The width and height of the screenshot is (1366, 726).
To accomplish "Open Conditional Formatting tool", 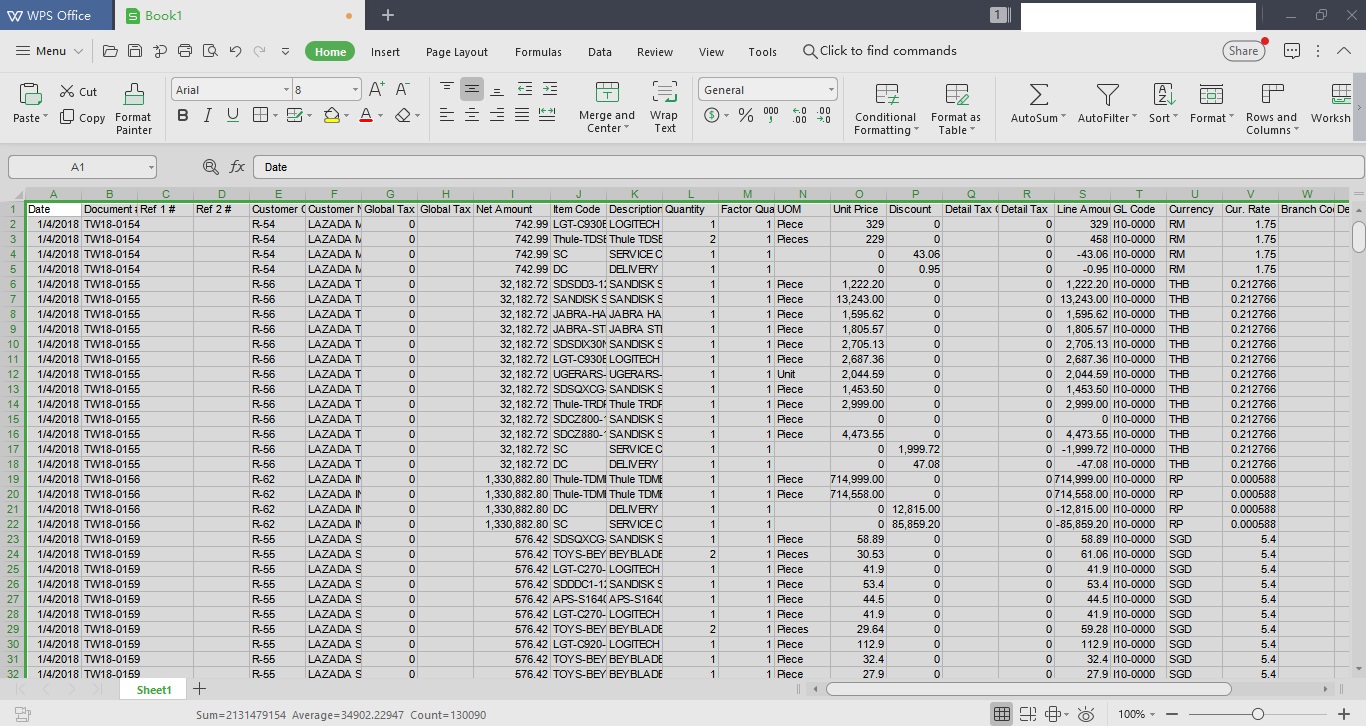I will [886, 95].
